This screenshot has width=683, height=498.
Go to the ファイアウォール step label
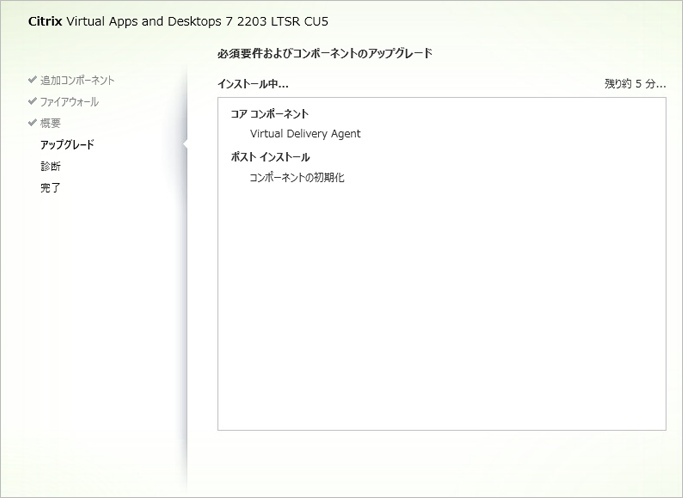point(69,102)
